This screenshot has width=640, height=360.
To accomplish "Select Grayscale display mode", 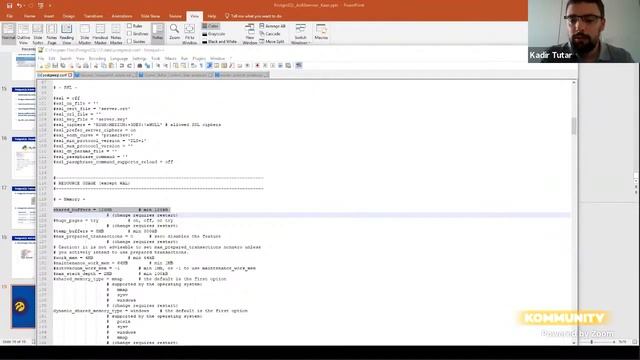I will tap(214, 33).
